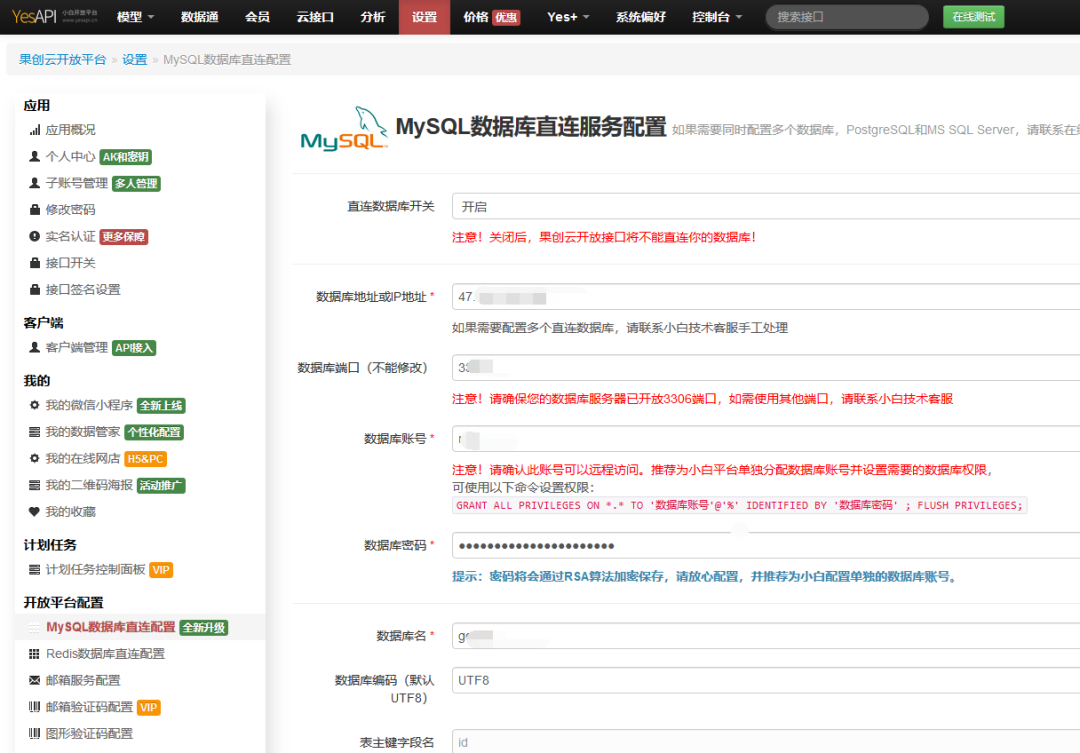Viewport: 1080px width, 753px height.
Task: Go to 我的数据管家 in the sidebar
Action: [83, 432]
